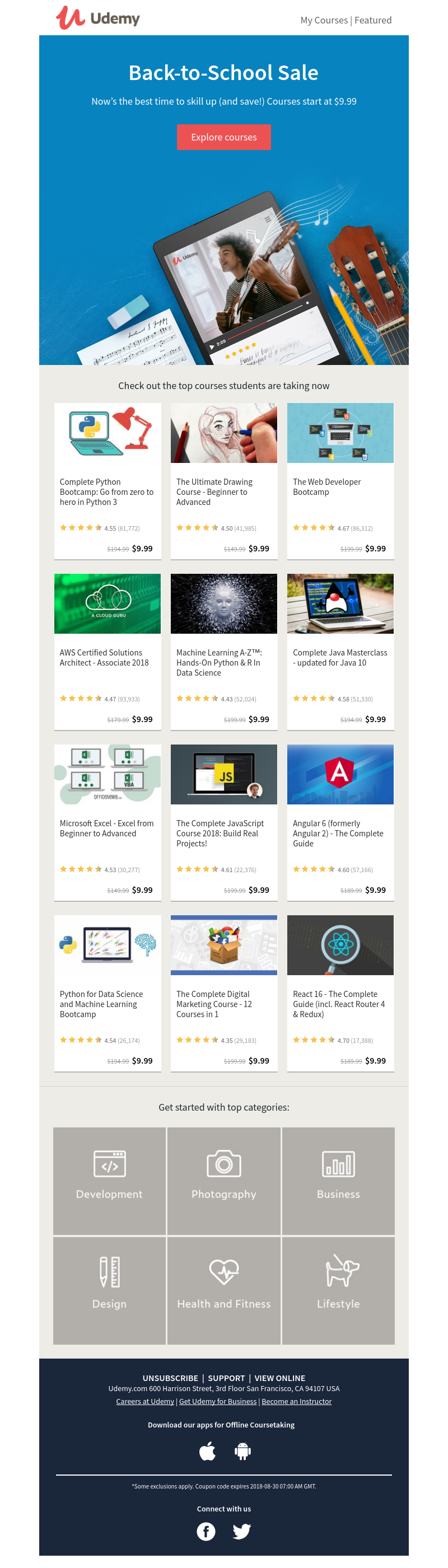Screen dimensions: 448x1568
Task: Select the Development category icon
Action: click(x=110, y=1164)
